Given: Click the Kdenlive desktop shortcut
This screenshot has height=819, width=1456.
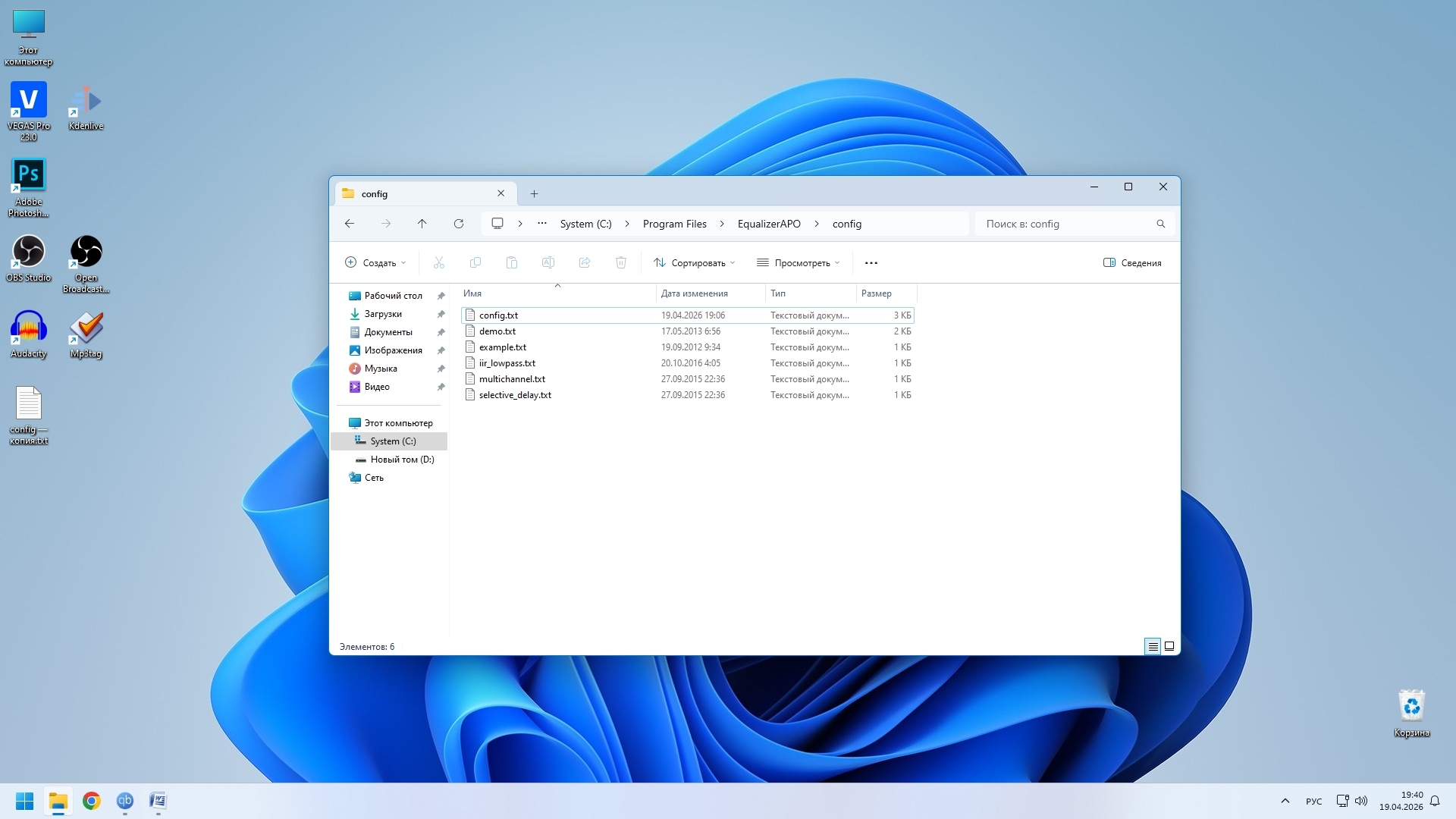Looking at the screenshot, I should click(86, 107).
